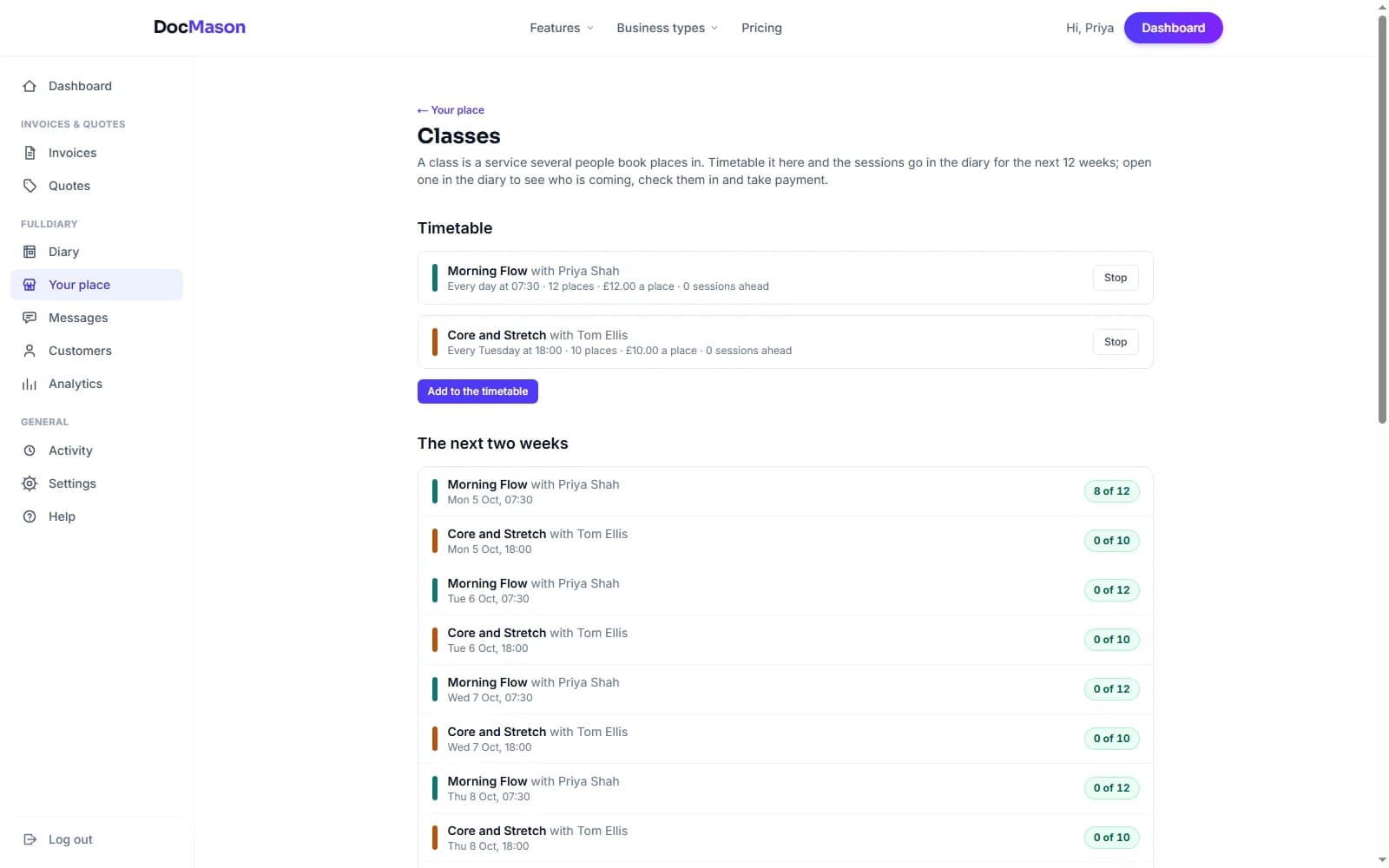This screenshot has width=1389, height=868.
Task: Open the Activity clock icon
Action: pyautogui.click(x=30, y=450)
